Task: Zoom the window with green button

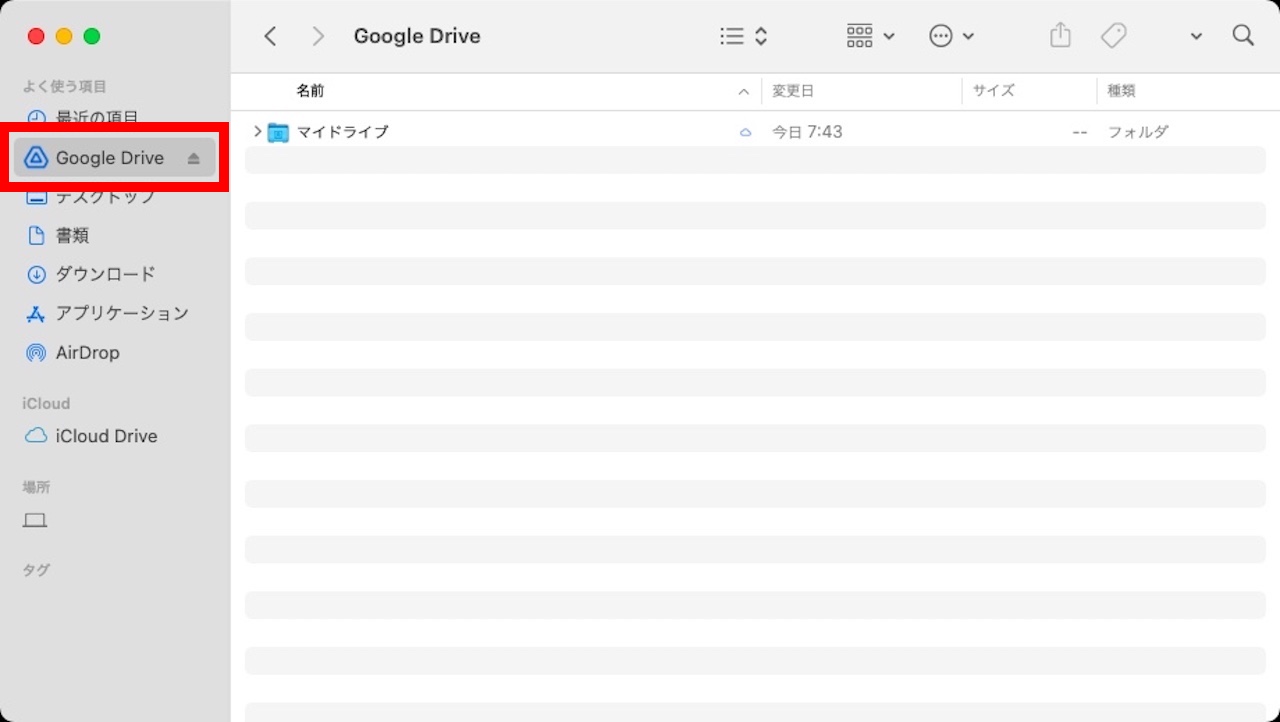Action: (92, 36)
